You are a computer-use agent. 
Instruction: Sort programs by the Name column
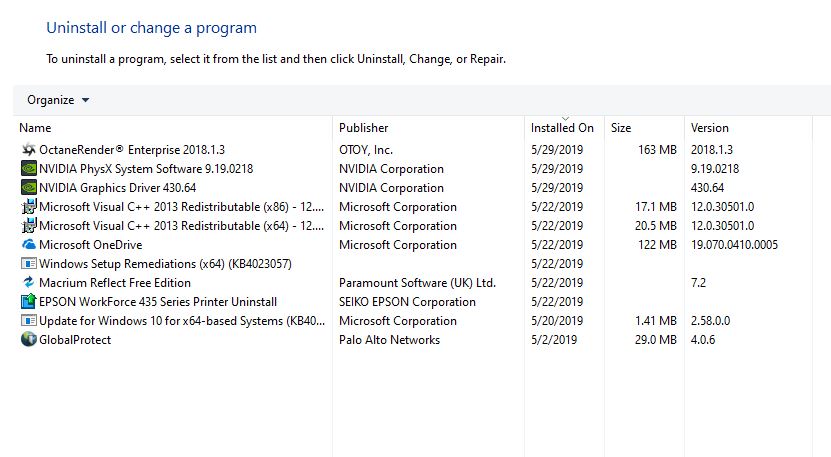pos(35,128)
